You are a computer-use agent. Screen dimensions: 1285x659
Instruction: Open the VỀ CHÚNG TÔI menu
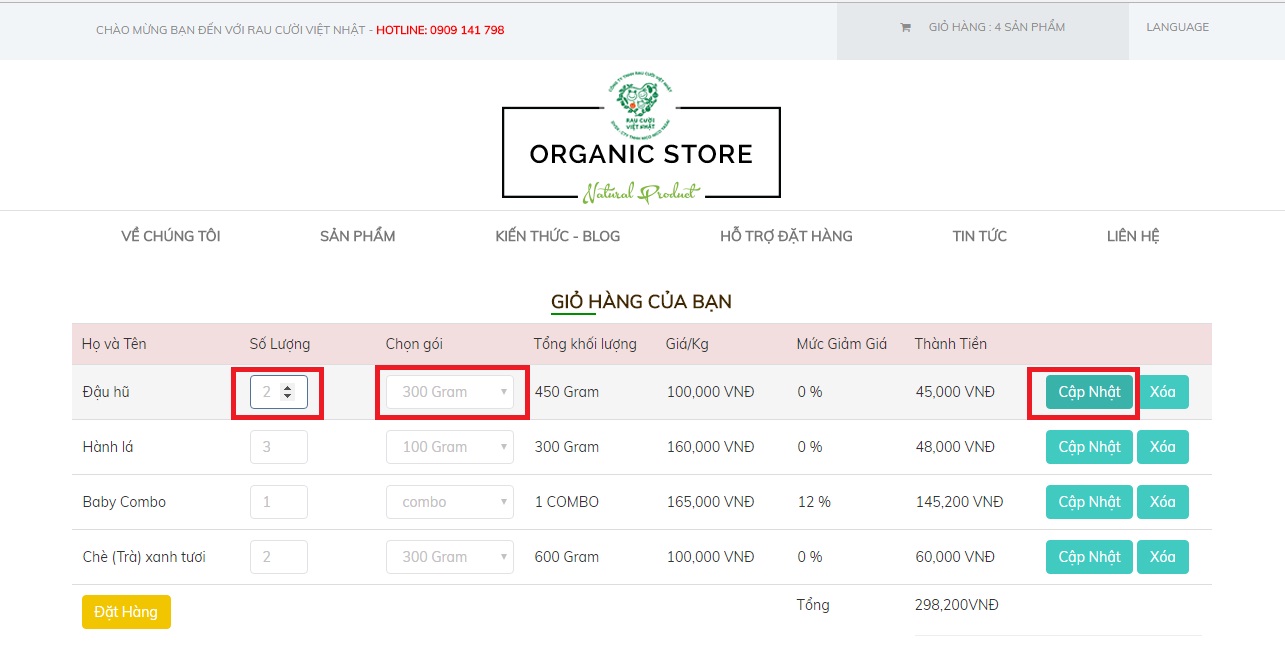click(171, 236)
